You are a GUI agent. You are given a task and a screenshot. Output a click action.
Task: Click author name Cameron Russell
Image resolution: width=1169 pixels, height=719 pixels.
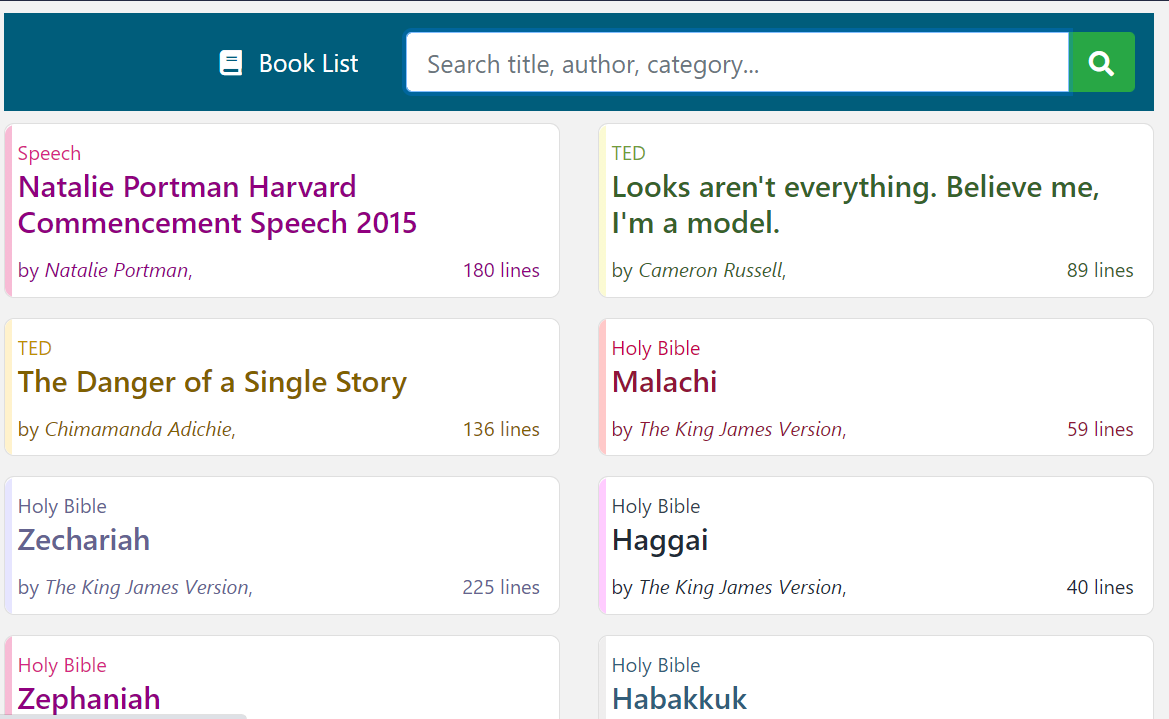tap(710, 270)
